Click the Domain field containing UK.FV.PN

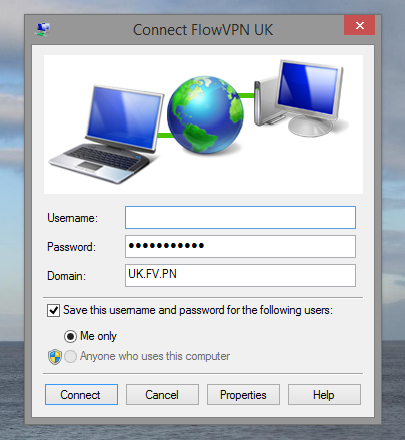click(x=240, y=276)
